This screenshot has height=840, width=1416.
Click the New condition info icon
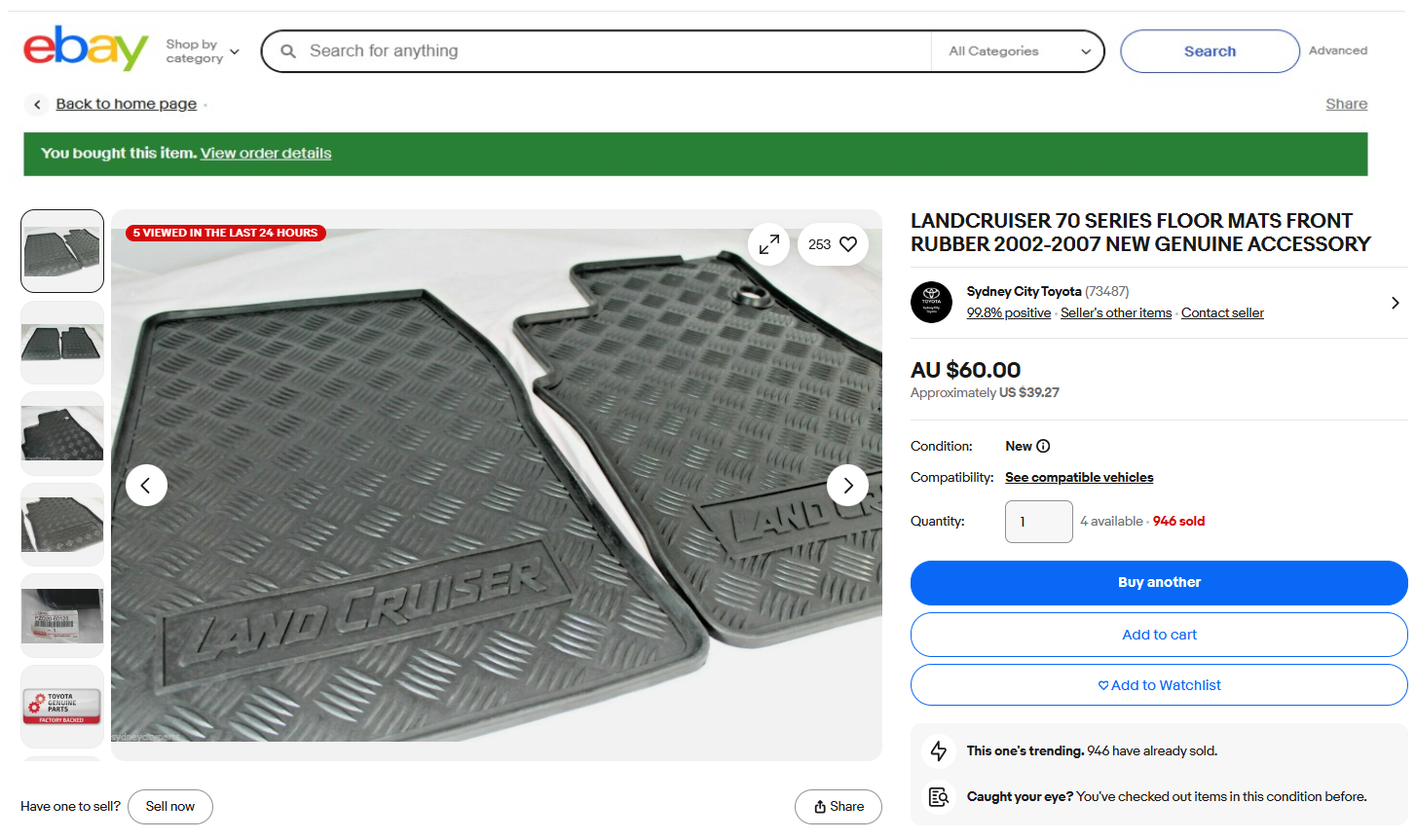point(1043,446)
